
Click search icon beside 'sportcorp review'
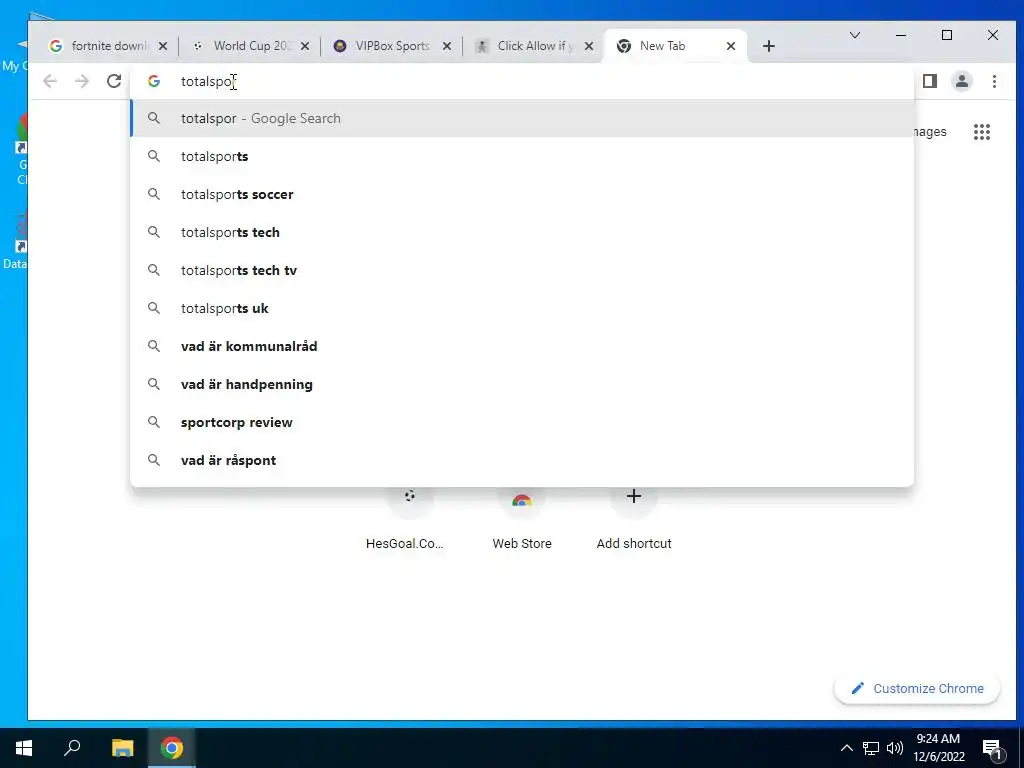coord(153,422)
